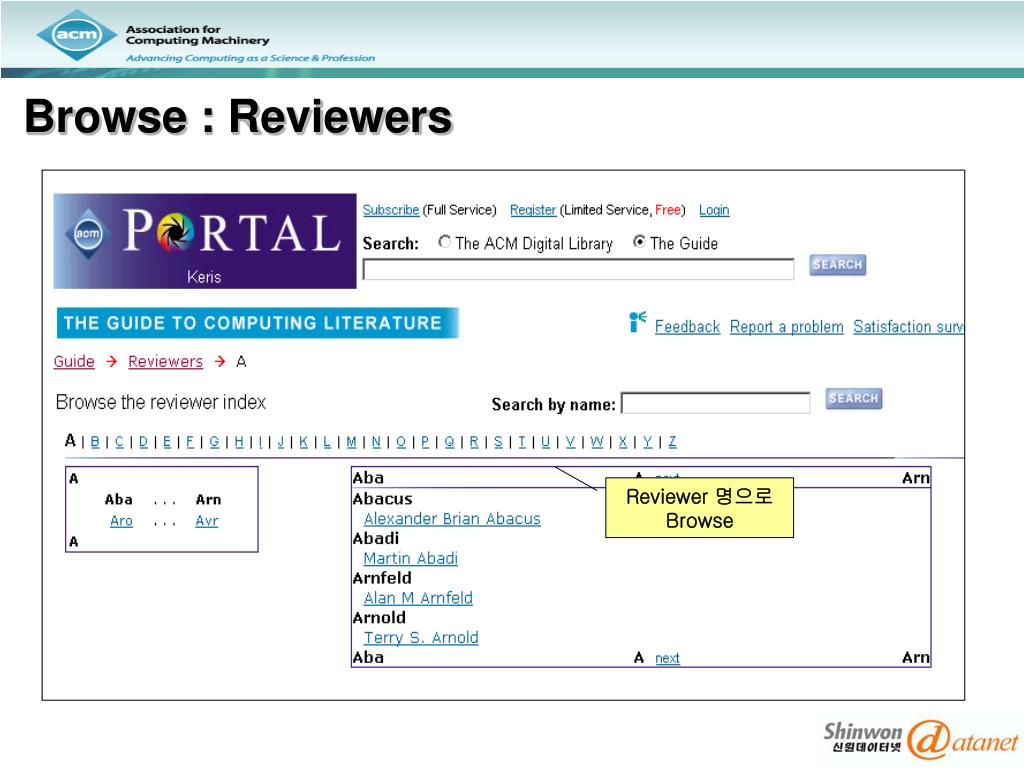This screenshot has height=768, width=1024.
Task: Open Report a problem link
Action: point(786,327)
